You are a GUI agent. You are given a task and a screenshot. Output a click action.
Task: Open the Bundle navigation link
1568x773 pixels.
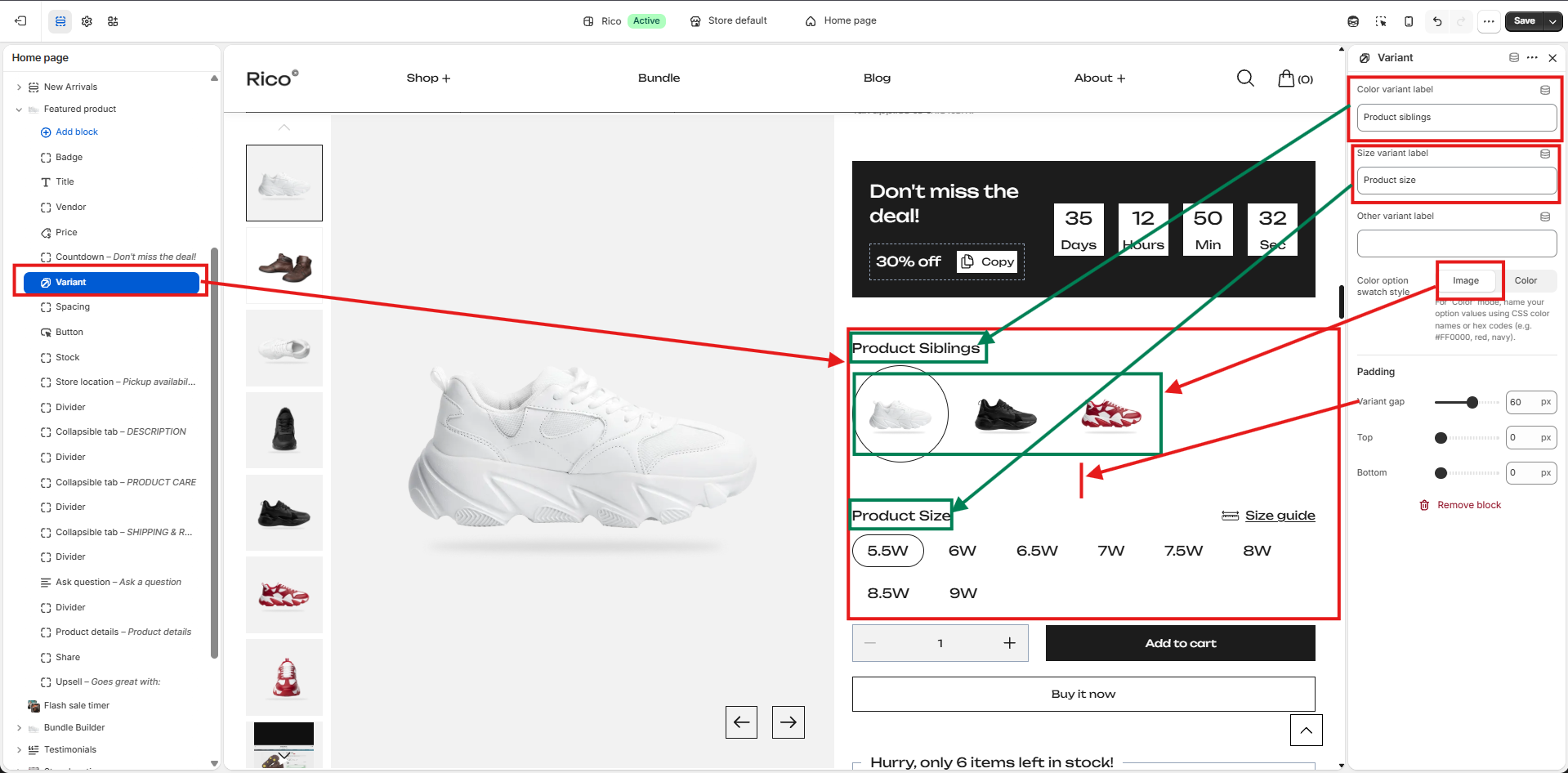(x=659, y=78)
